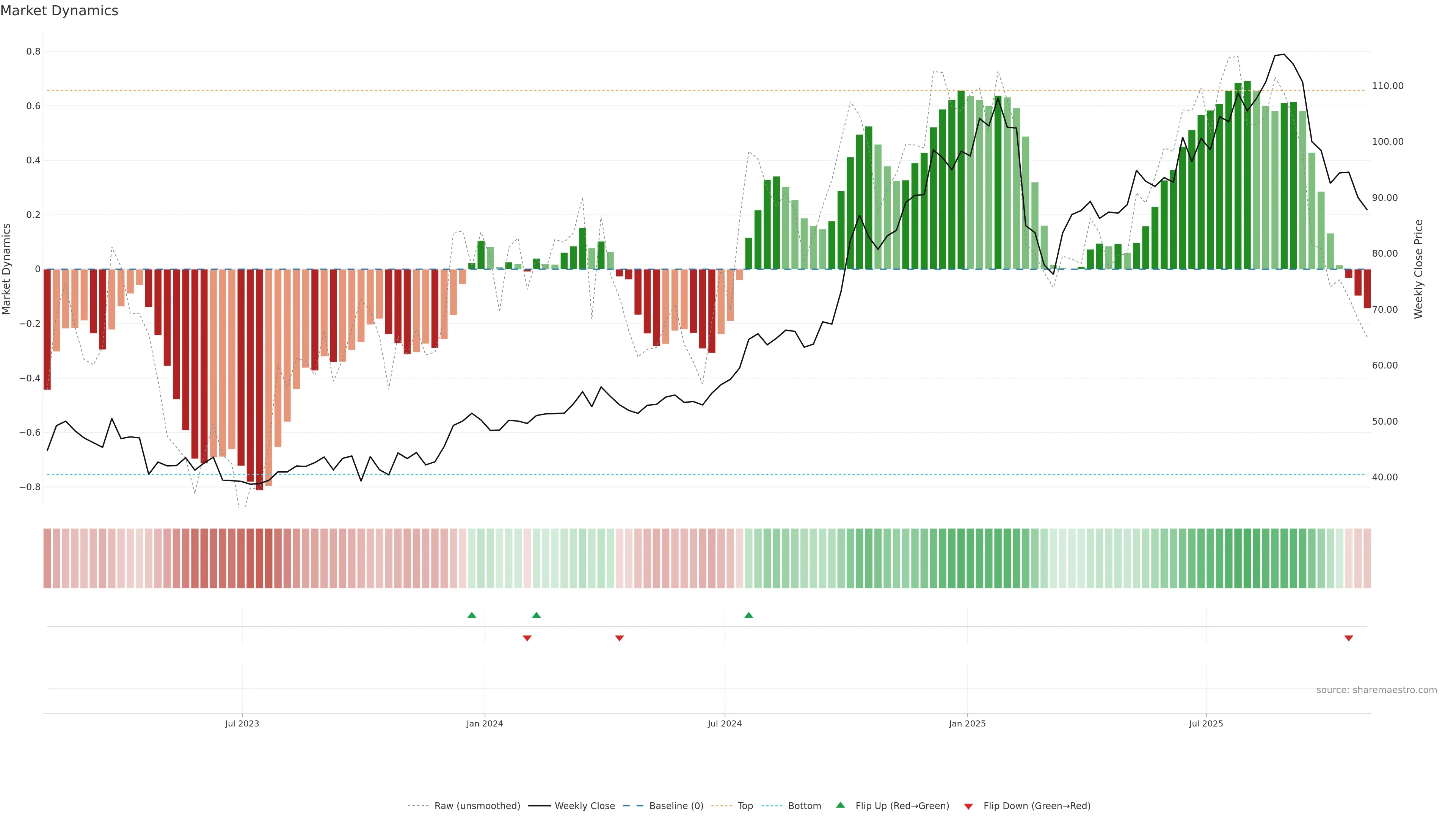Click the Flip Up green triangle legend icon

[841, 805]
